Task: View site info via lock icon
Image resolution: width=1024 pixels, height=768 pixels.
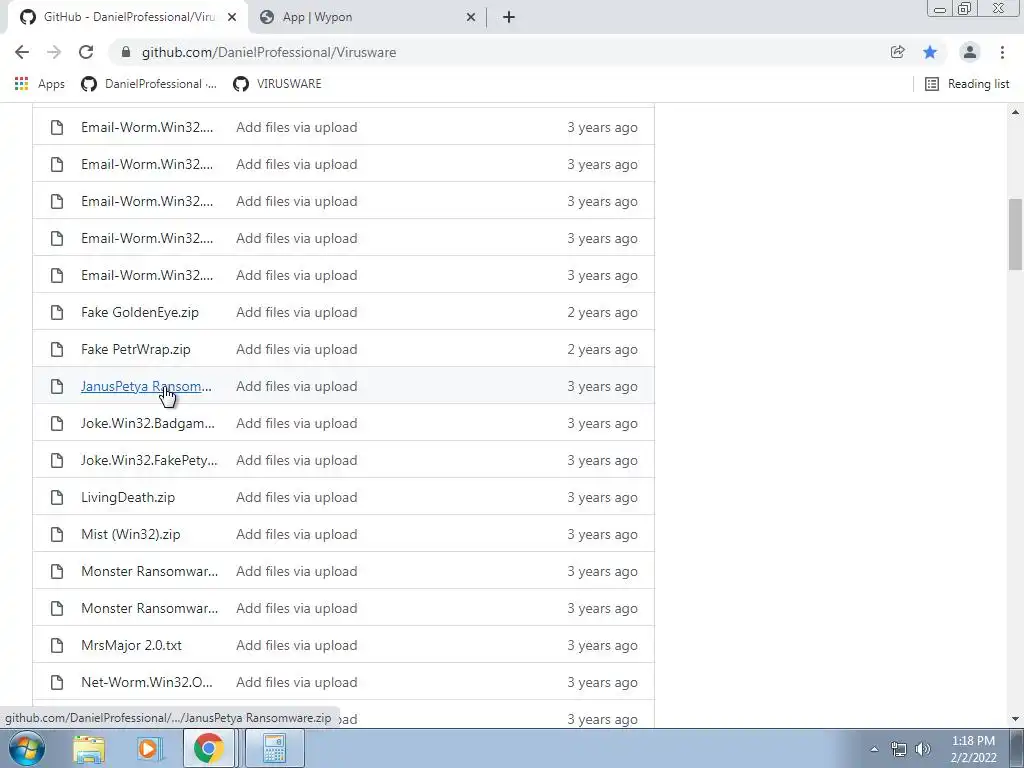Action: pyautogui.click(x=126, y=52)
